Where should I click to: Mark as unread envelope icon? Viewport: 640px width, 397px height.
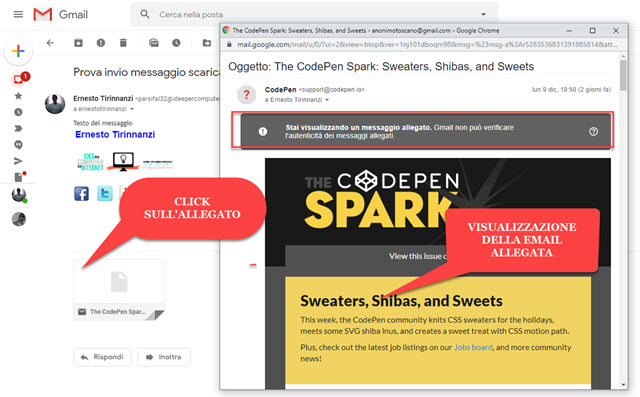(x=154, y=43)
